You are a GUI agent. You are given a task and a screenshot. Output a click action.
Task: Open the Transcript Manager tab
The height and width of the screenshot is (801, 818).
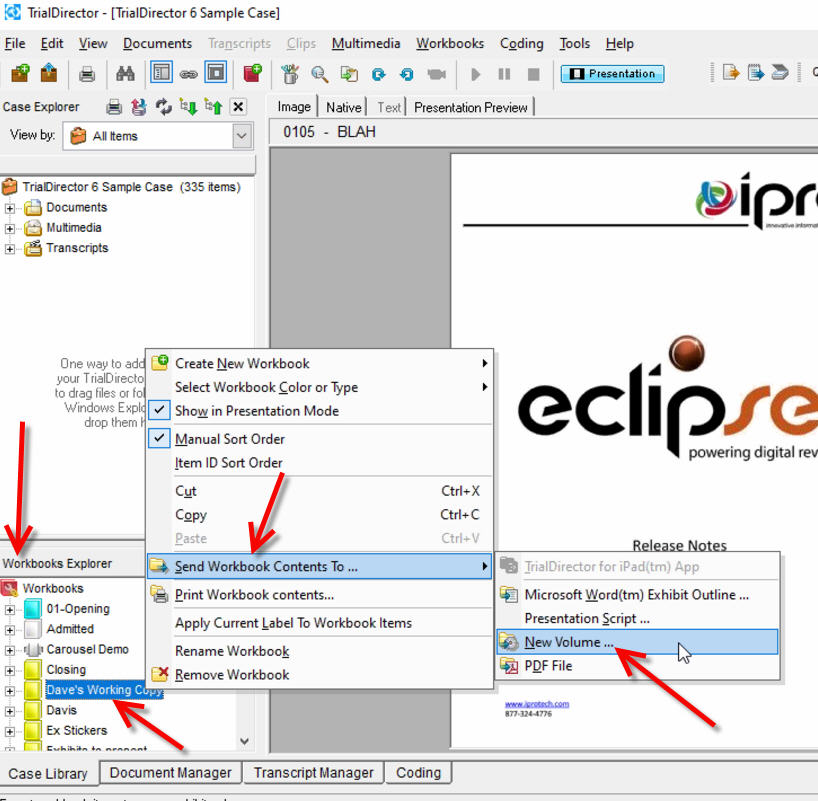coord(314,773)
